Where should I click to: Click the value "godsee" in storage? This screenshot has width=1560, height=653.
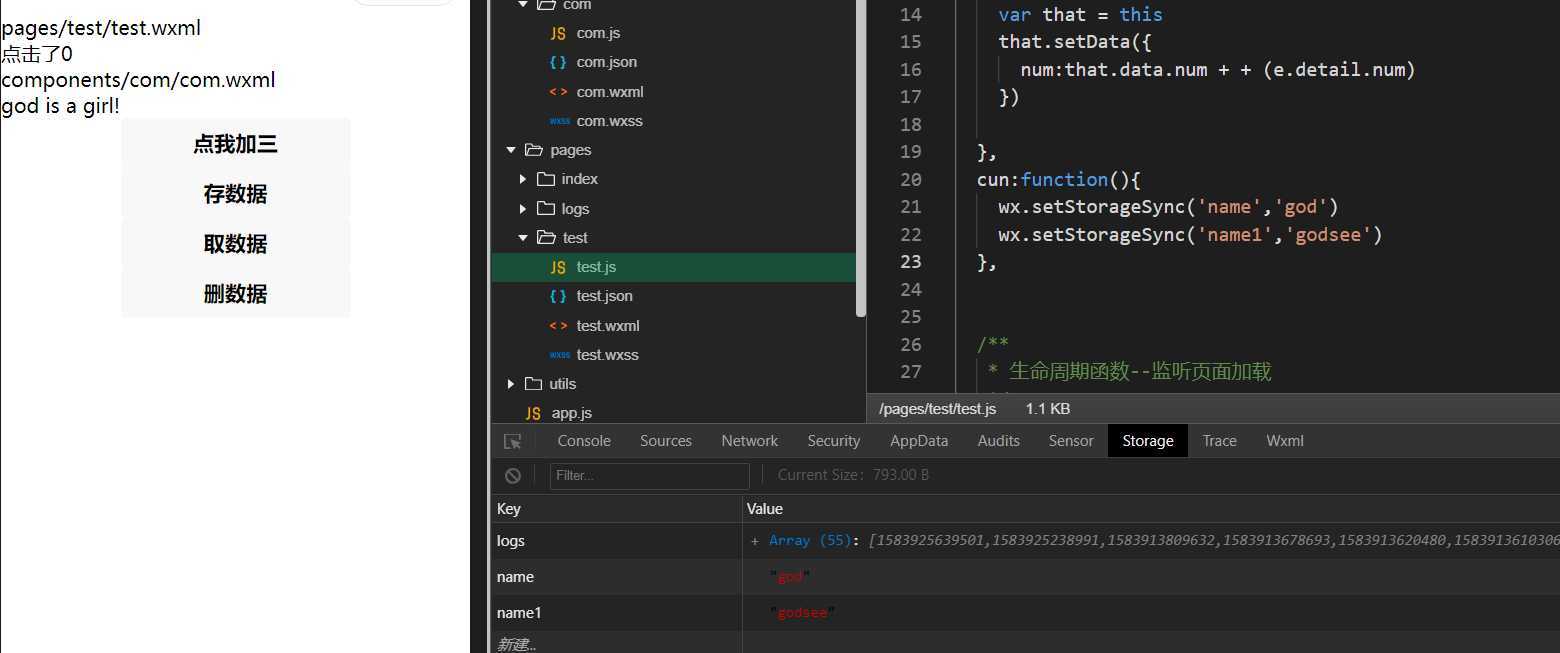point(802,613)
